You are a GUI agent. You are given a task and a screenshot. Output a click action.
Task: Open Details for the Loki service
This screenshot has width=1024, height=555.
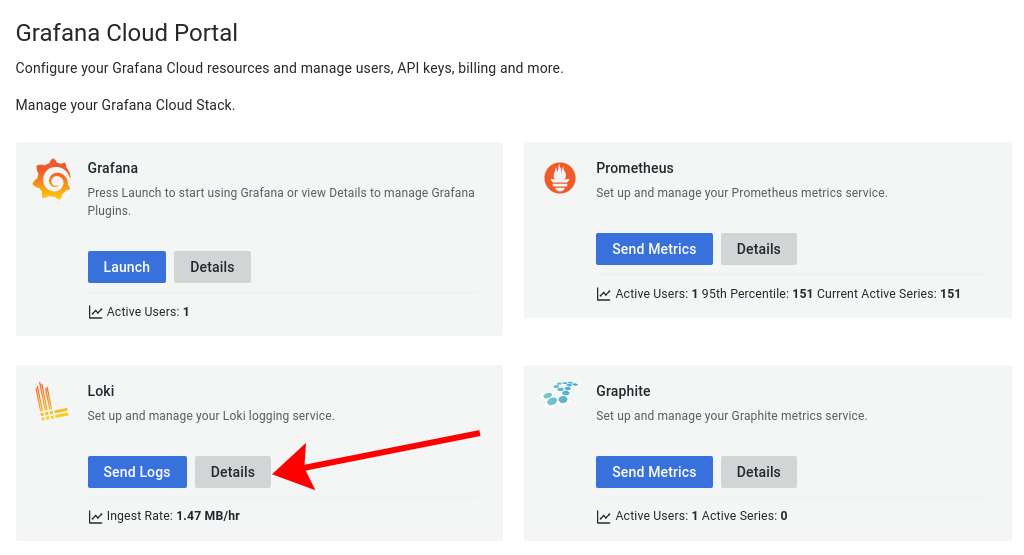[x=233, y=472]
